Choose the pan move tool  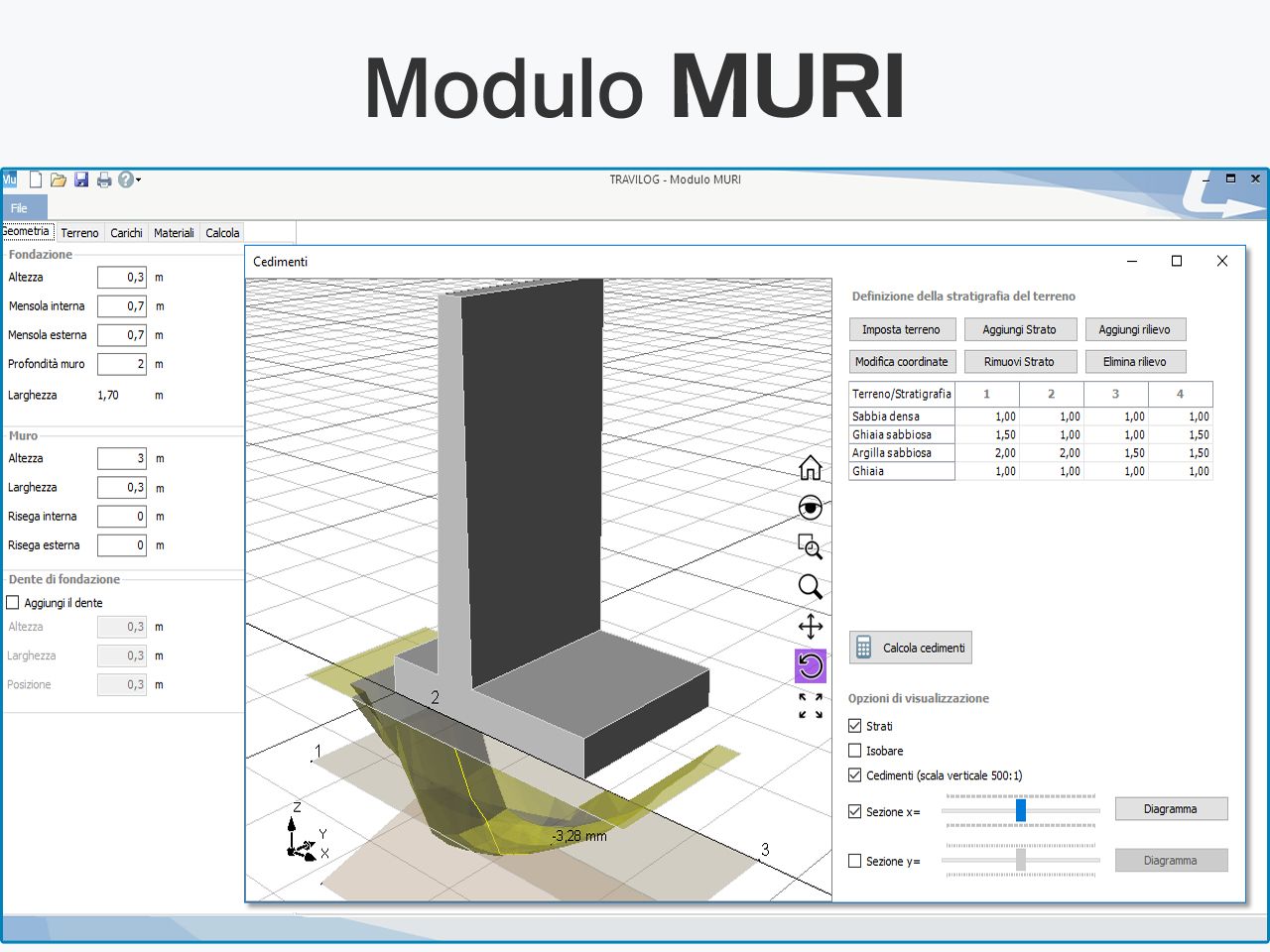click(x=811, y=627)
